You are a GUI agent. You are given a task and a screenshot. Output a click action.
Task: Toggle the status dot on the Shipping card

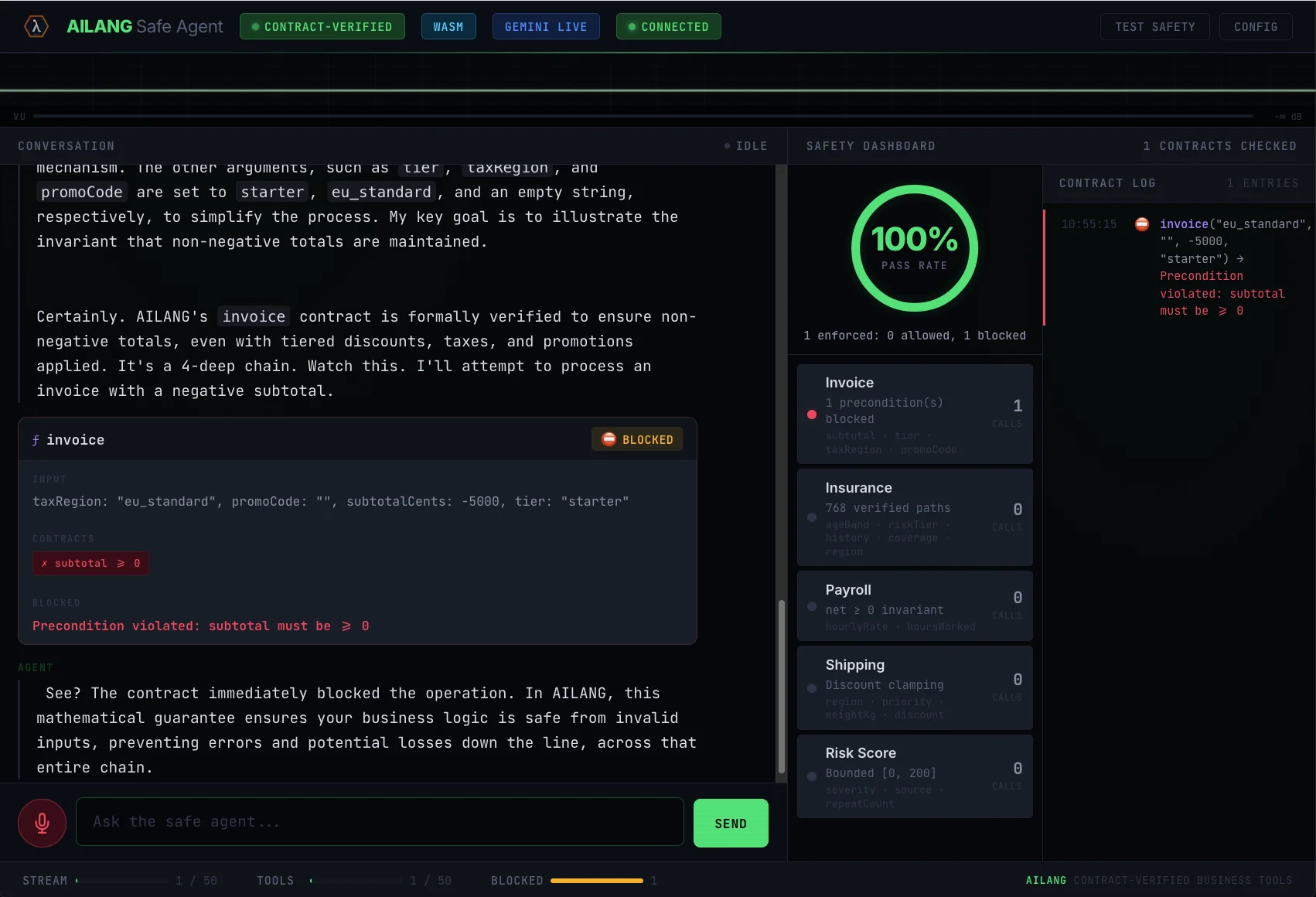point(811,688)
